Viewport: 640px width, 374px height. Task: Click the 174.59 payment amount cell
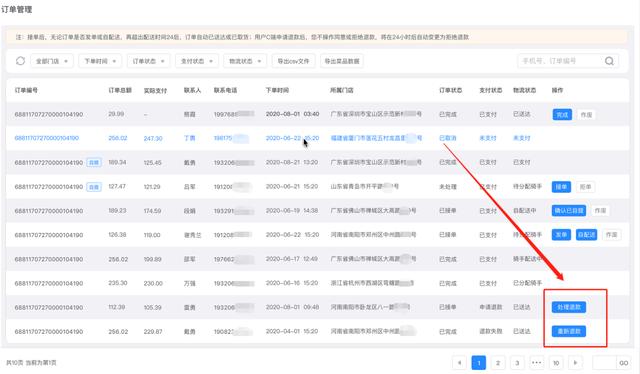tap(153, 211)
